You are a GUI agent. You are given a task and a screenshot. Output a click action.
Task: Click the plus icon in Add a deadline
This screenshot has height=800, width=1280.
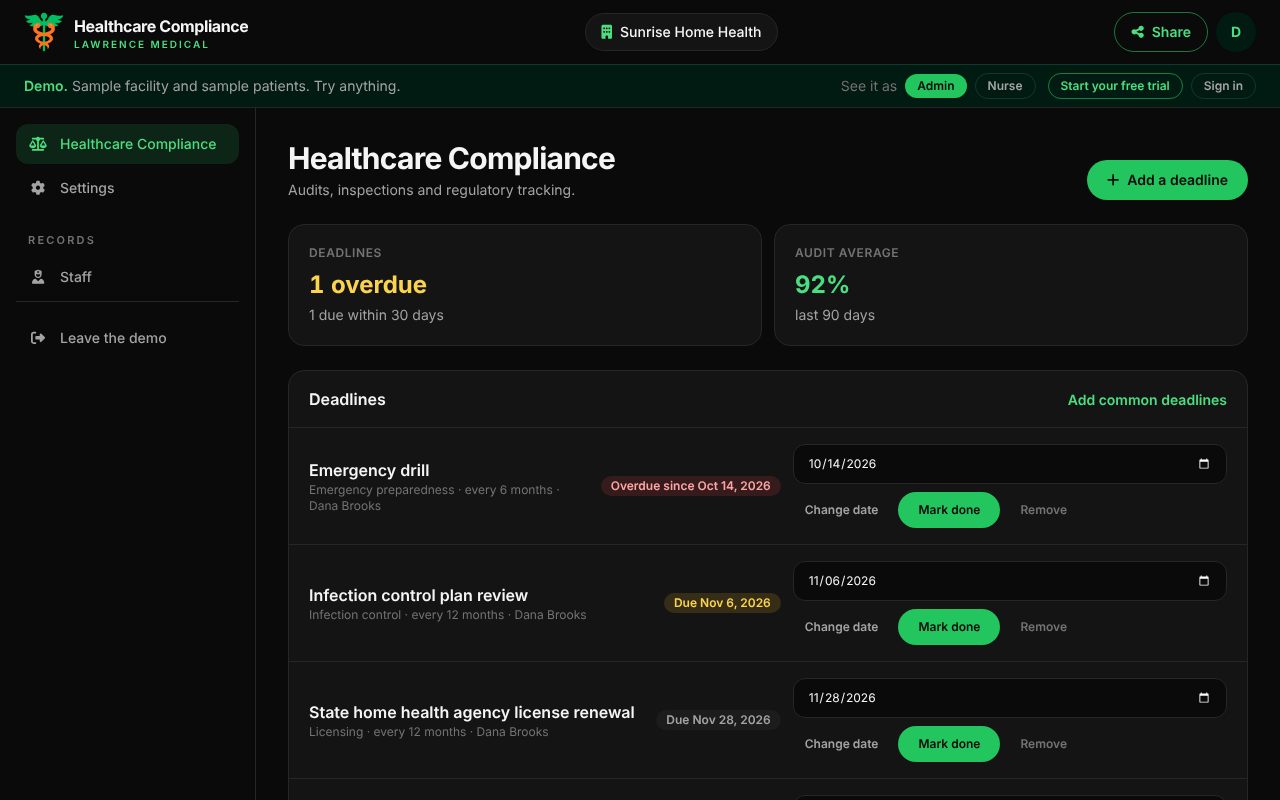pyautogui.click(x=1113, y=180)
